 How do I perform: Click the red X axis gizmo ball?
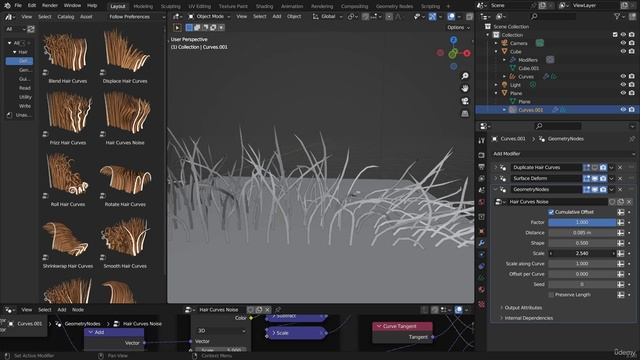pos(467,53)
